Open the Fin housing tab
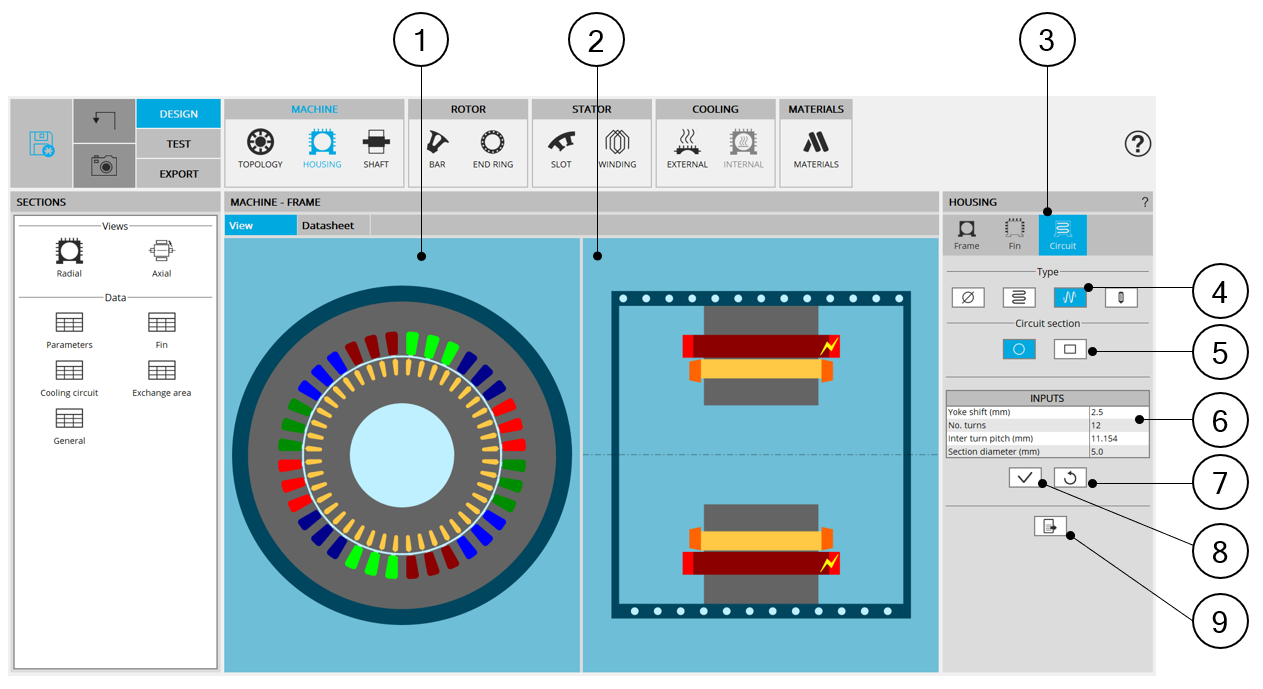Screen dimensions: 1263x689 tap(1014, 234)
